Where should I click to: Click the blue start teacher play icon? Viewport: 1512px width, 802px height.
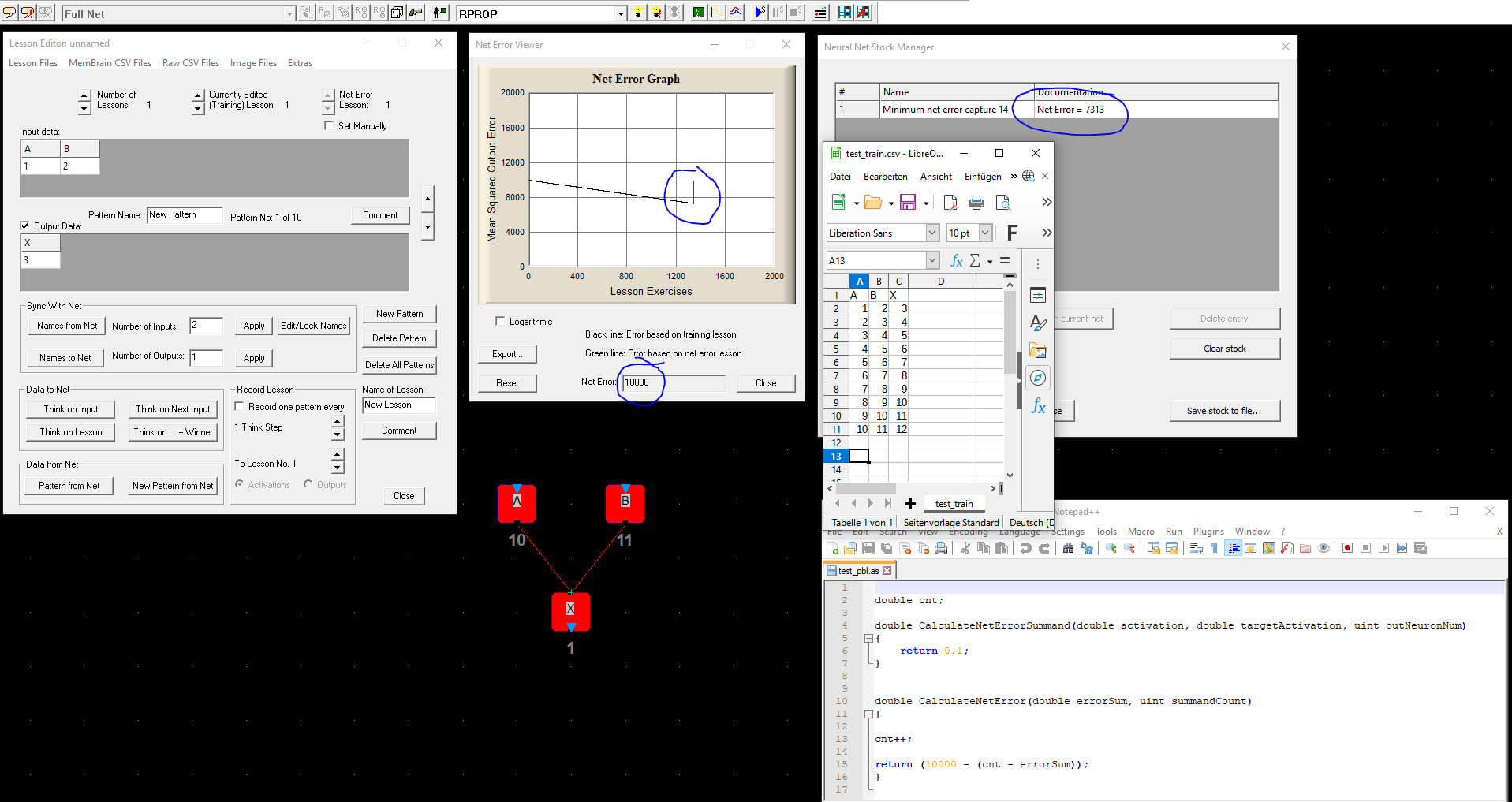pos(759,13)
